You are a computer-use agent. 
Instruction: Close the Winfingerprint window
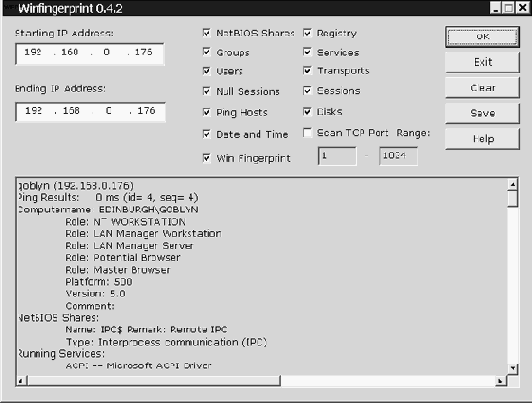522,8
